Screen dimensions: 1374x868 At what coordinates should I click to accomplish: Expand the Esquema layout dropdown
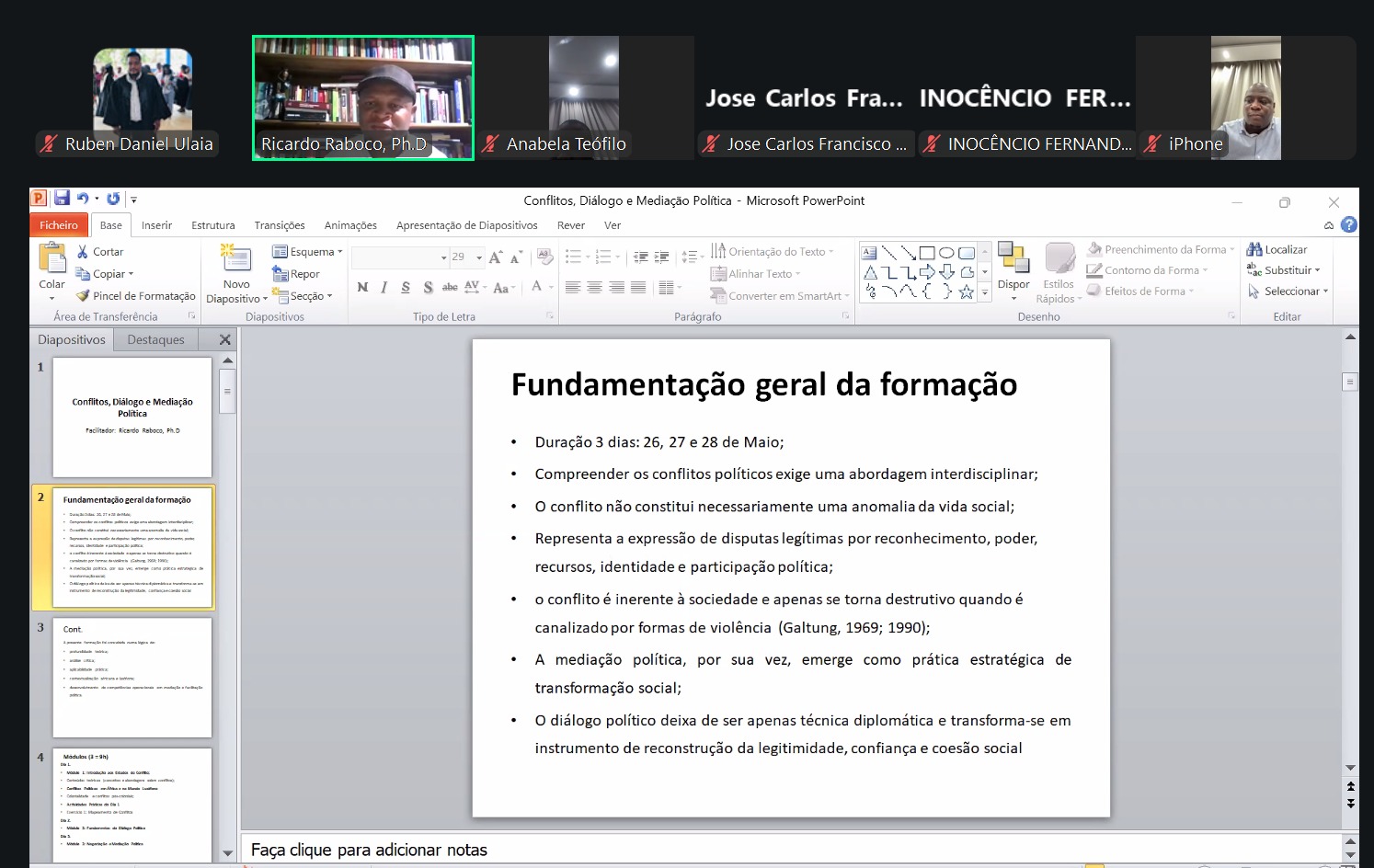point(307,251)
